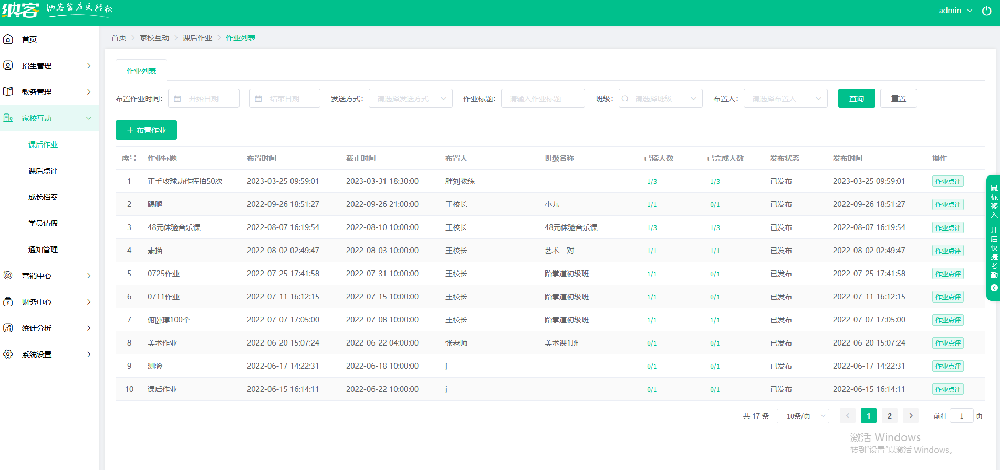Click the person icon of the second sidebar item
Image resolution: width=1000 pixels, height=470 pixels.
[x=8, y=66]
